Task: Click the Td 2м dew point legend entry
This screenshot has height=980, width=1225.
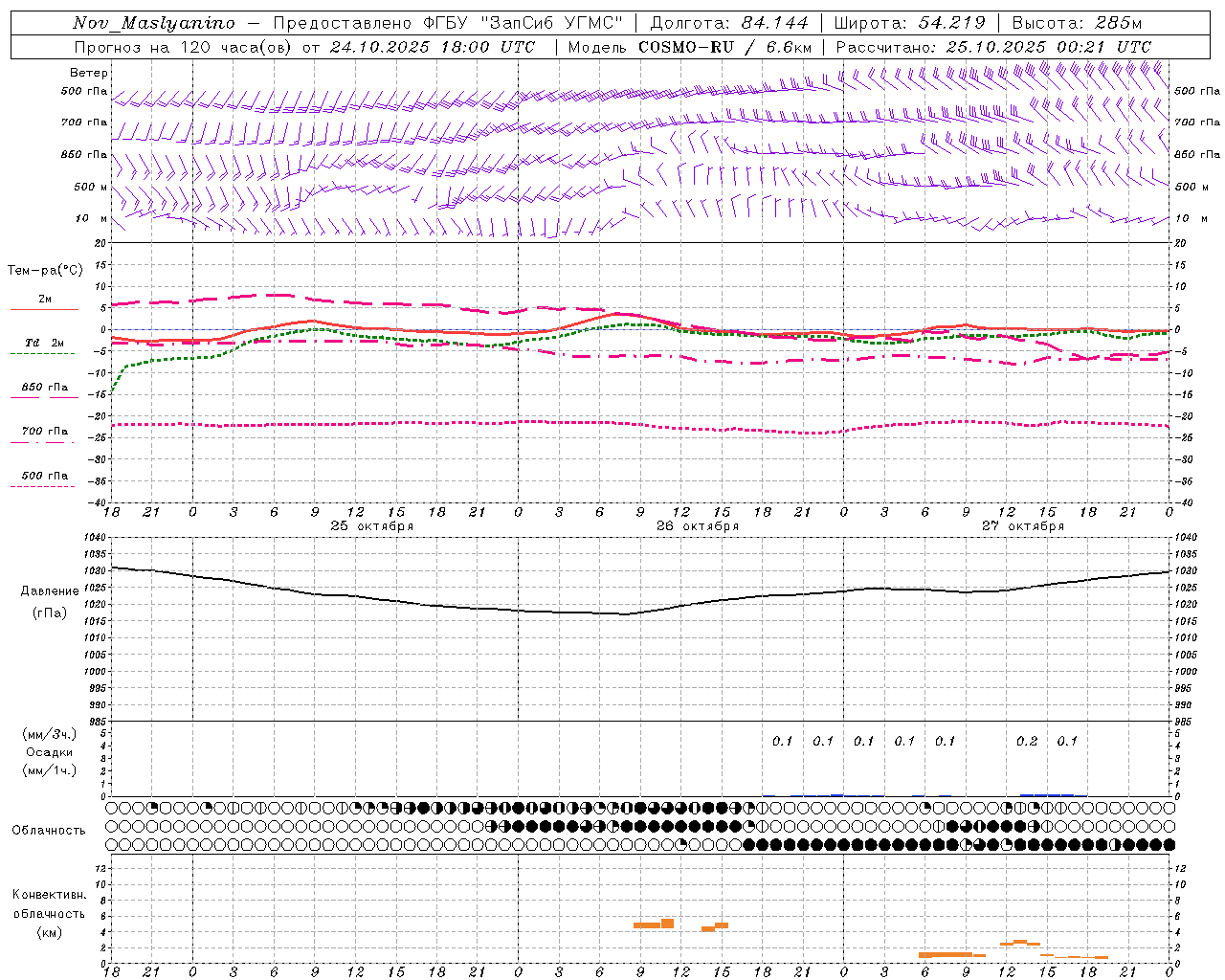Action: tap(44, 343)
